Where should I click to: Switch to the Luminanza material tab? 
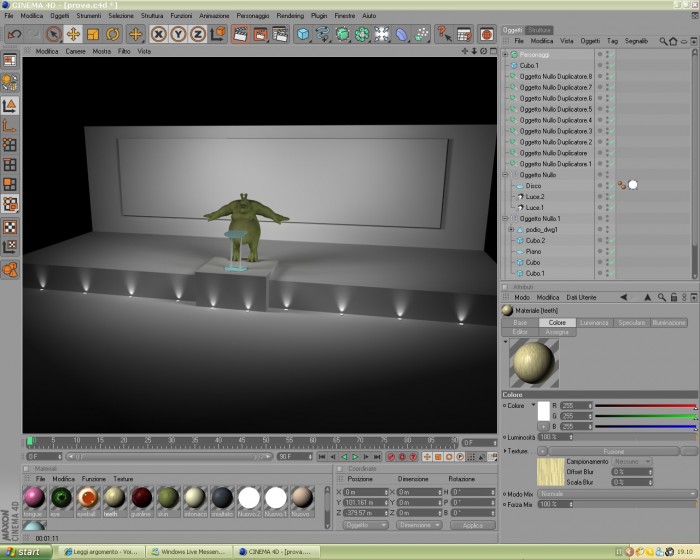tap(594, 322)
